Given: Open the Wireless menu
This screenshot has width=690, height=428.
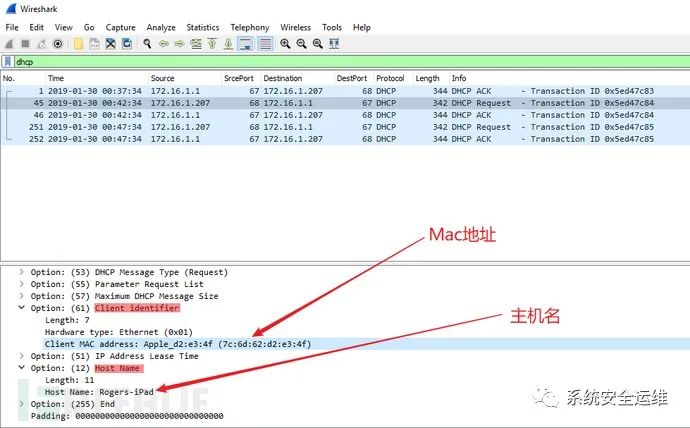Looking at the screenshot, I should 296,27.
